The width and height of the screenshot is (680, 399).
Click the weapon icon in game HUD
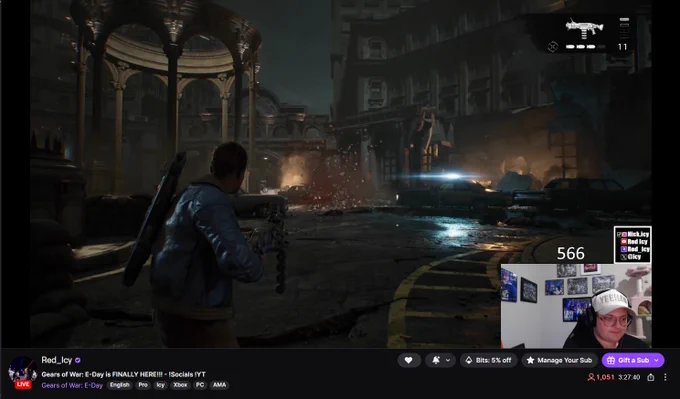584,29
